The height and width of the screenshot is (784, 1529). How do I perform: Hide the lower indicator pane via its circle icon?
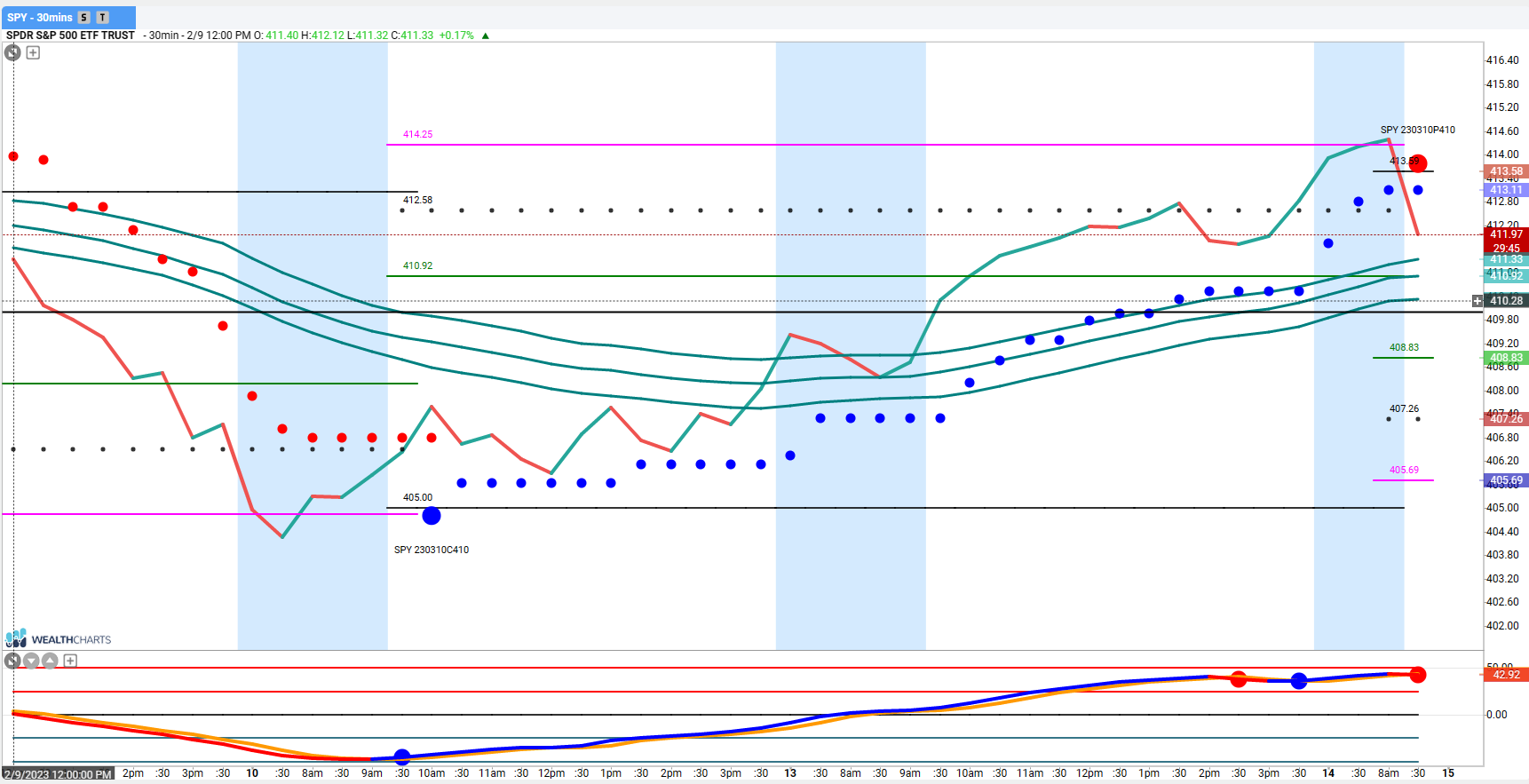pyautogui.click(x=12, y=661)
